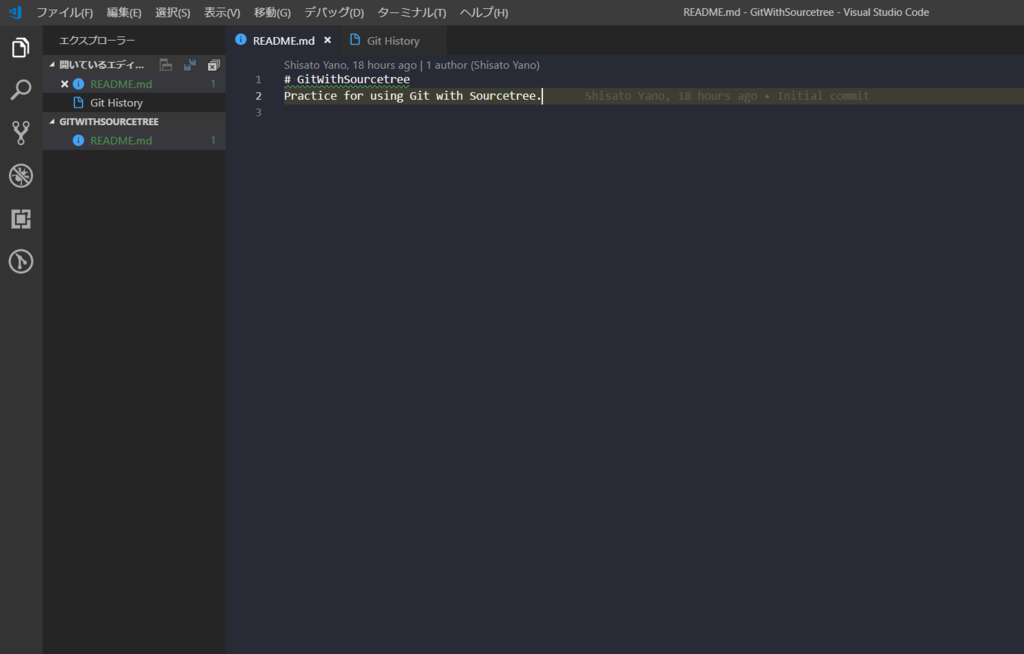
Task: Click info icon on README.md tab
Action: tap(241, 40)
